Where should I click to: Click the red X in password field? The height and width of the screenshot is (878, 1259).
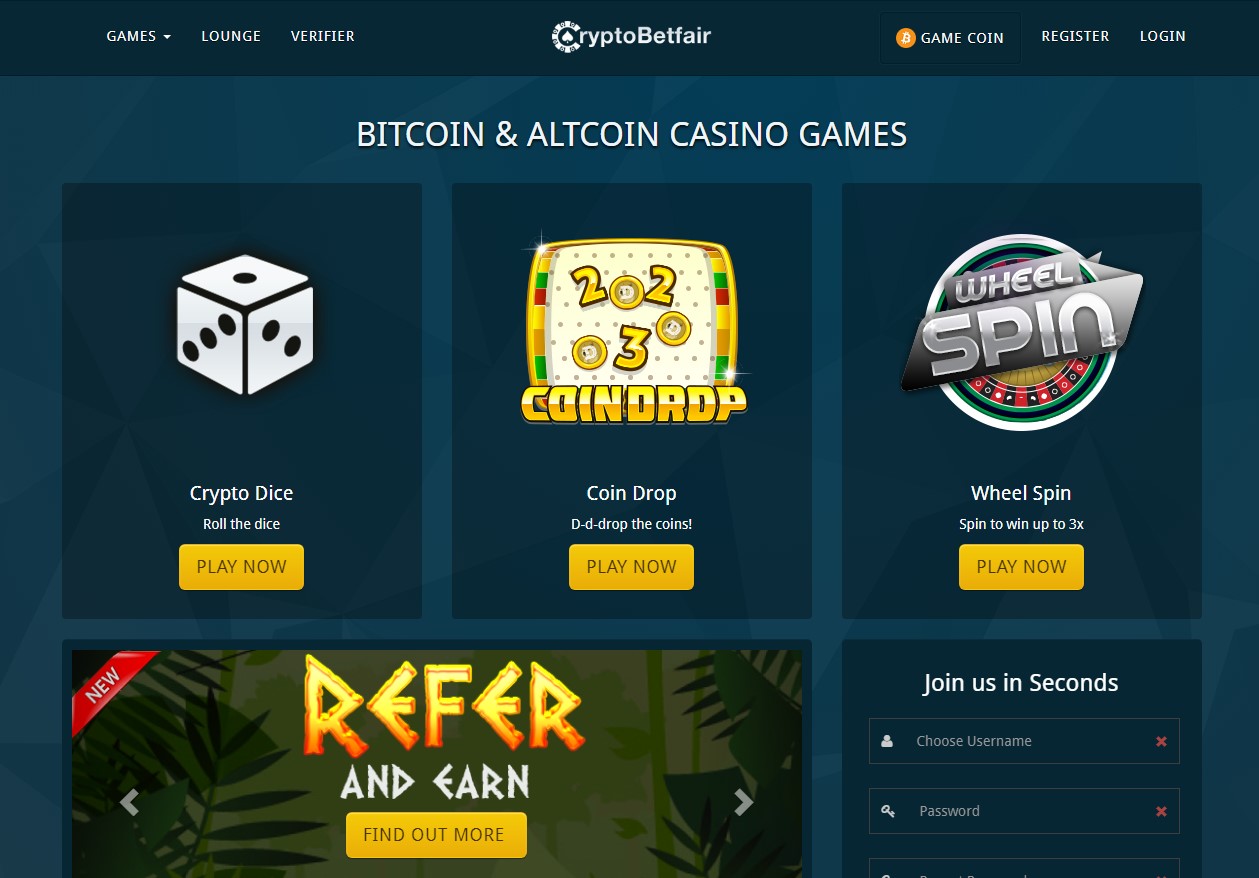click(x=1161, y=811)
